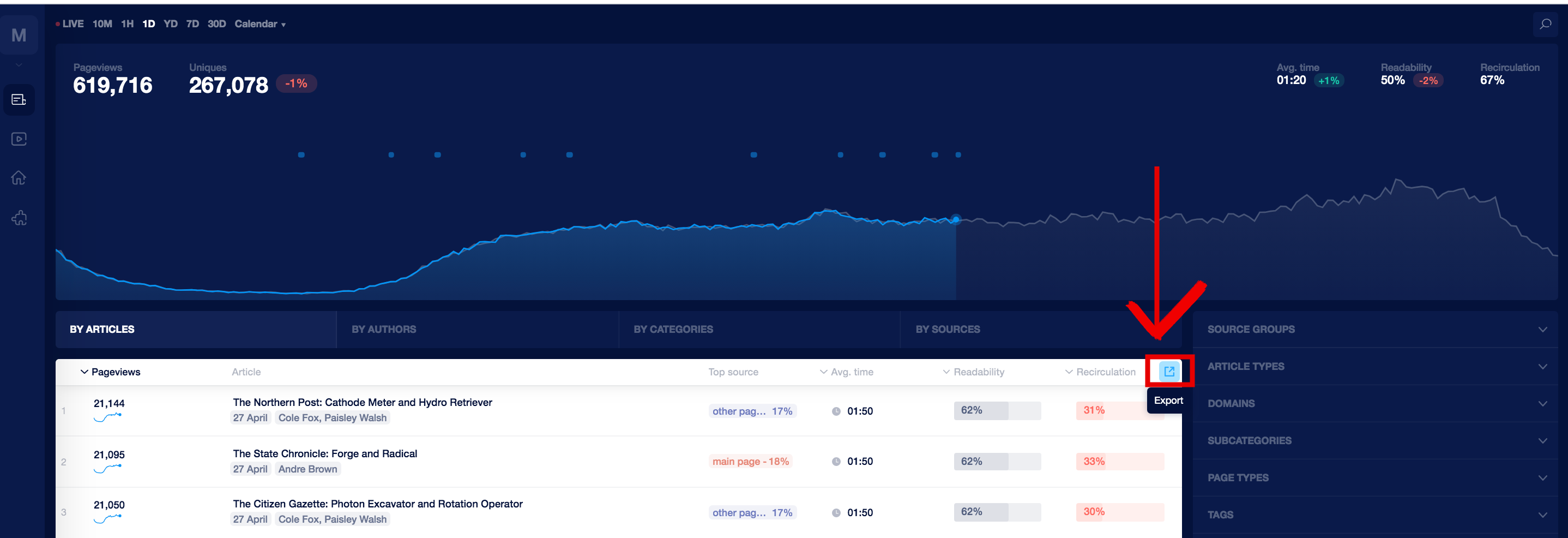
Task: Click the chevron below the M logo
Action: pos(19,64)
